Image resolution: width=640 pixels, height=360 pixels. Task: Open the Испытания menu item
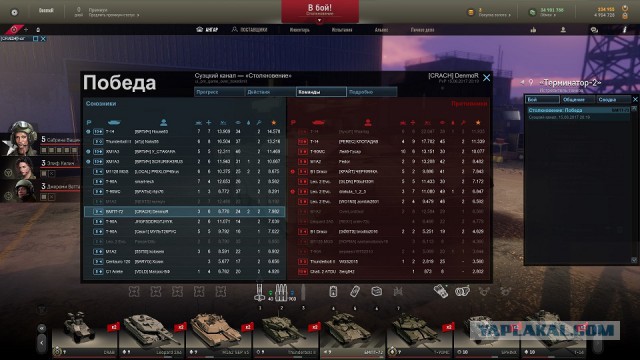point(342,30)
